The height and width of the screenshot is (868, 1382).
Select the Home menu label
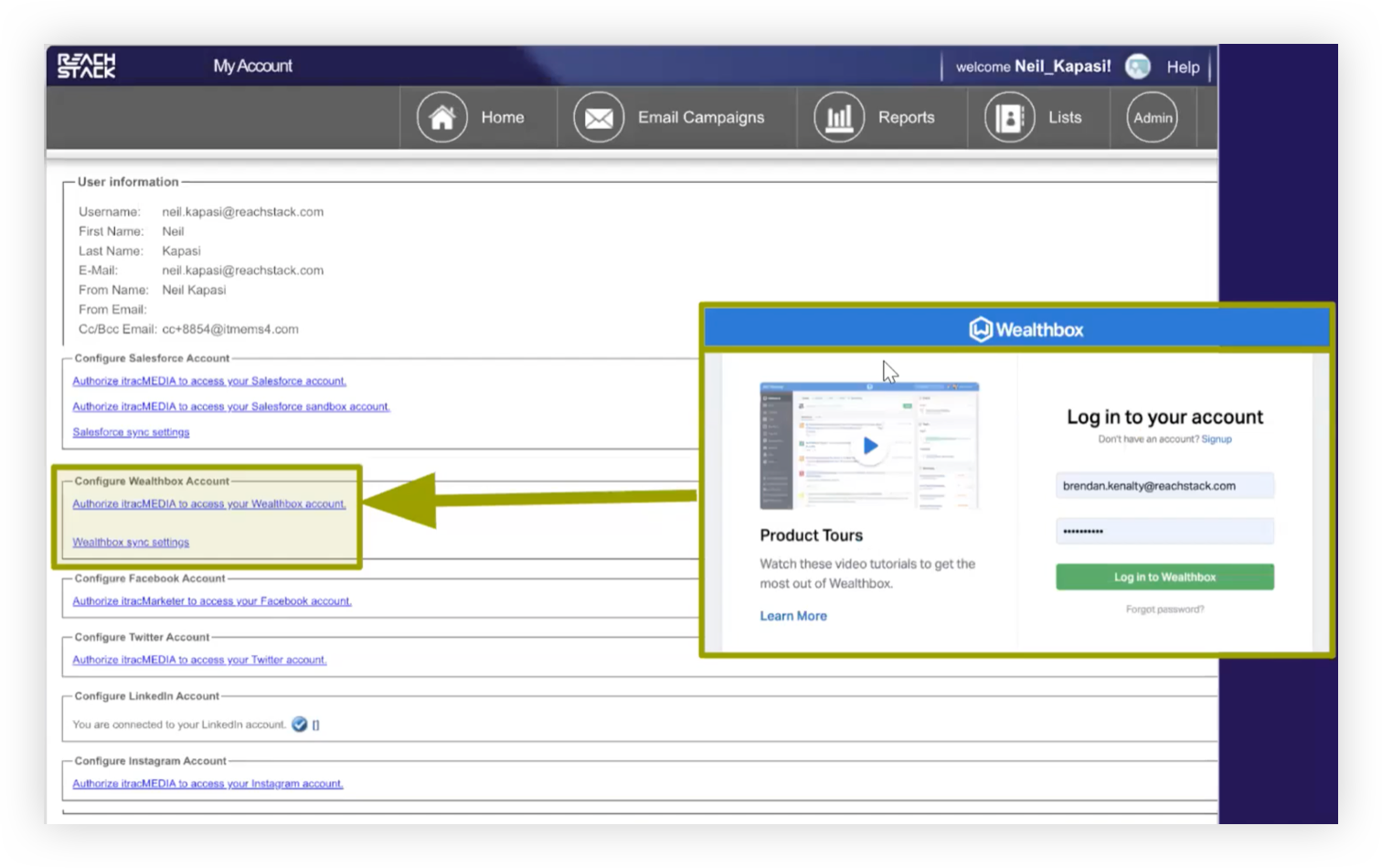pos(503,117)
